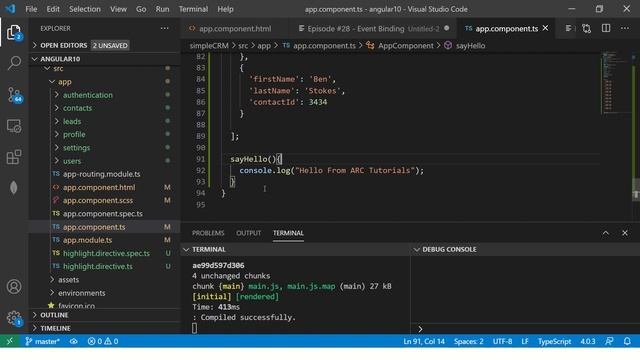Click the remote window indicator in status bar
The height and width of the screenshot is (360, 640).
tap(9, 341)
